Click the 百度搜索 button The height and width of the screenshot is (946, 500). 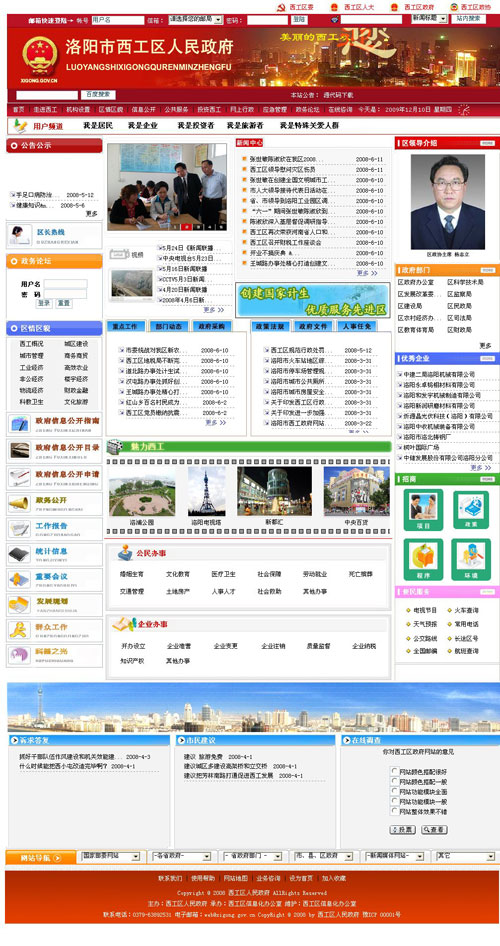pyautogui.click(x=98, y=95)
